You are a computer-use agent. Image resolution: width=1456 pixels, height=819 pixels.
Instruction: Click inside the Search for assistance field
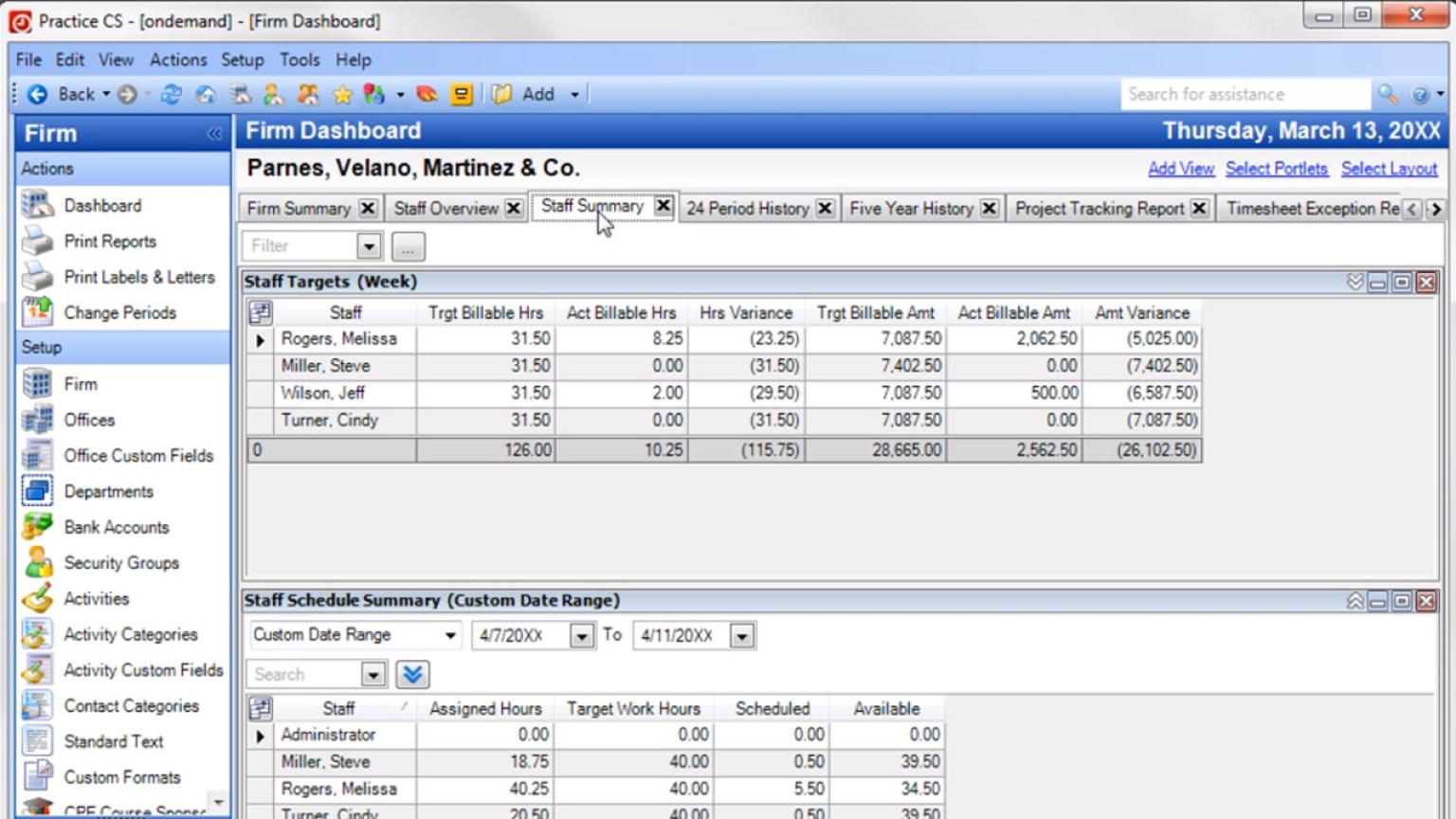point(1242,94)
